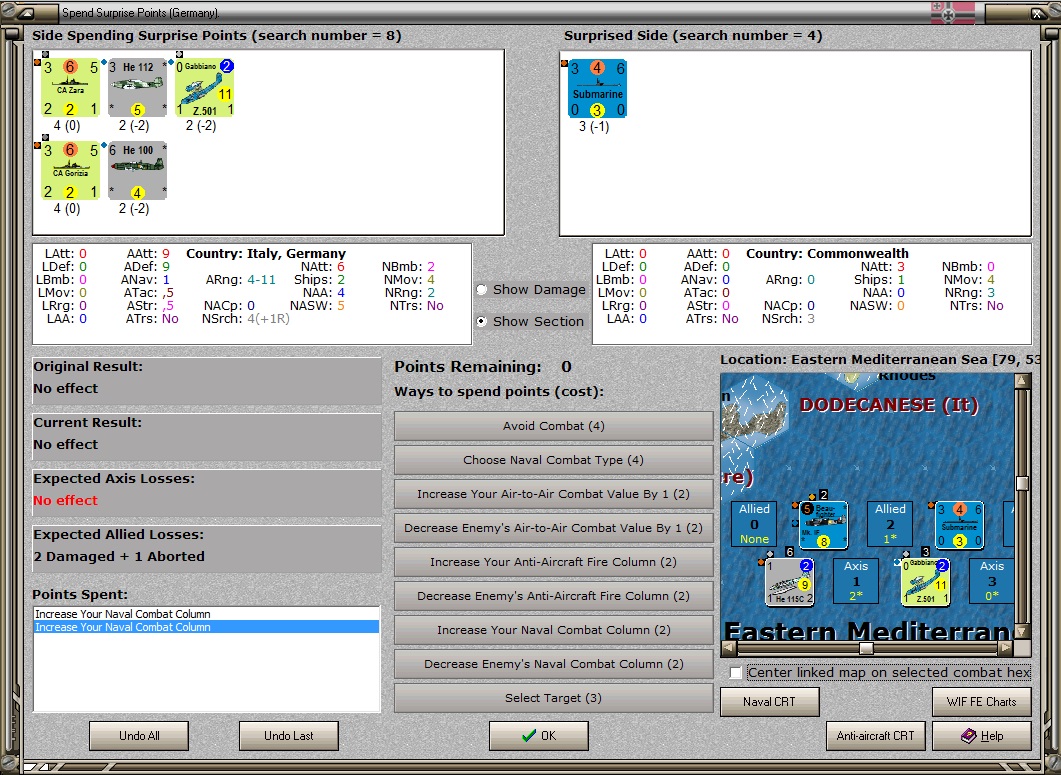Click the Gabbiano Z.501 unit on the map
The image size is (1061, 775).
pos(926,581)
